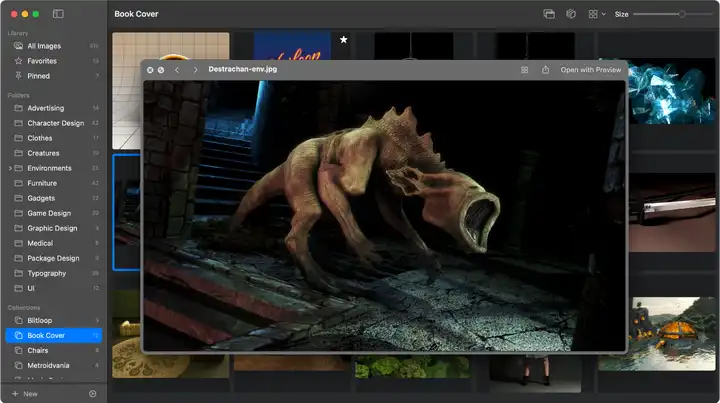
Task: Click the New button in the sidebar
Action: 25,394
